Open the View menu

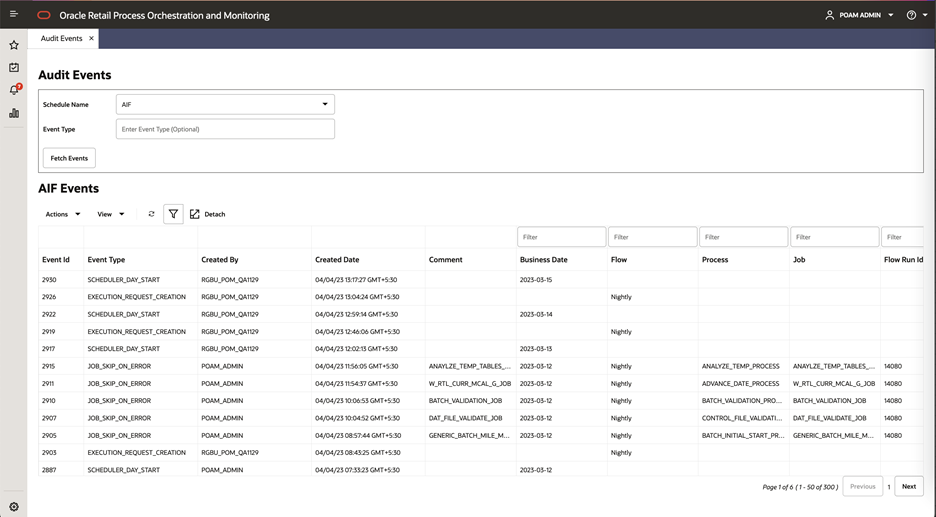click(111, 214)
